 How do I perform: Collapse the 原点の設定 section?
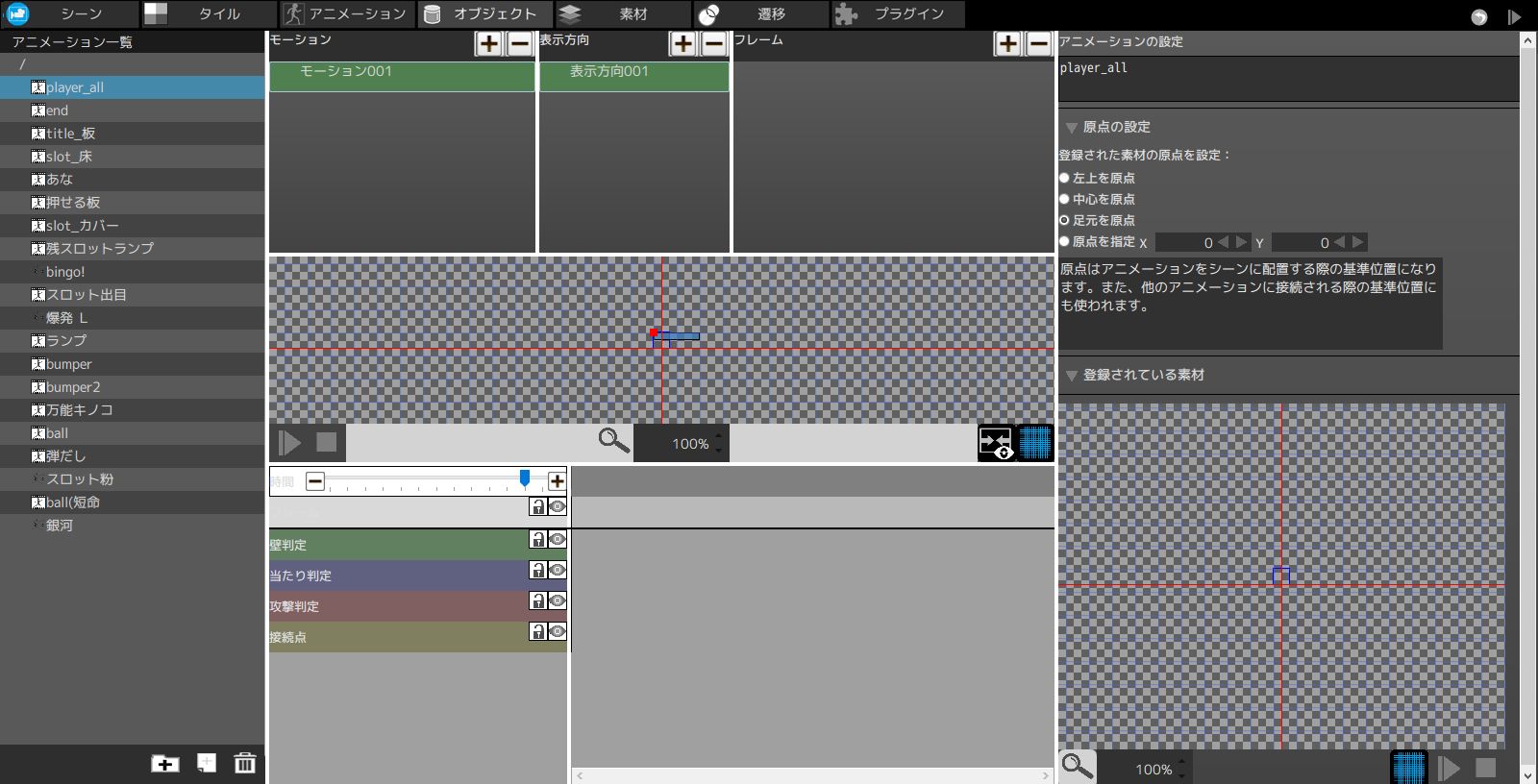(x=1071, y=128)
